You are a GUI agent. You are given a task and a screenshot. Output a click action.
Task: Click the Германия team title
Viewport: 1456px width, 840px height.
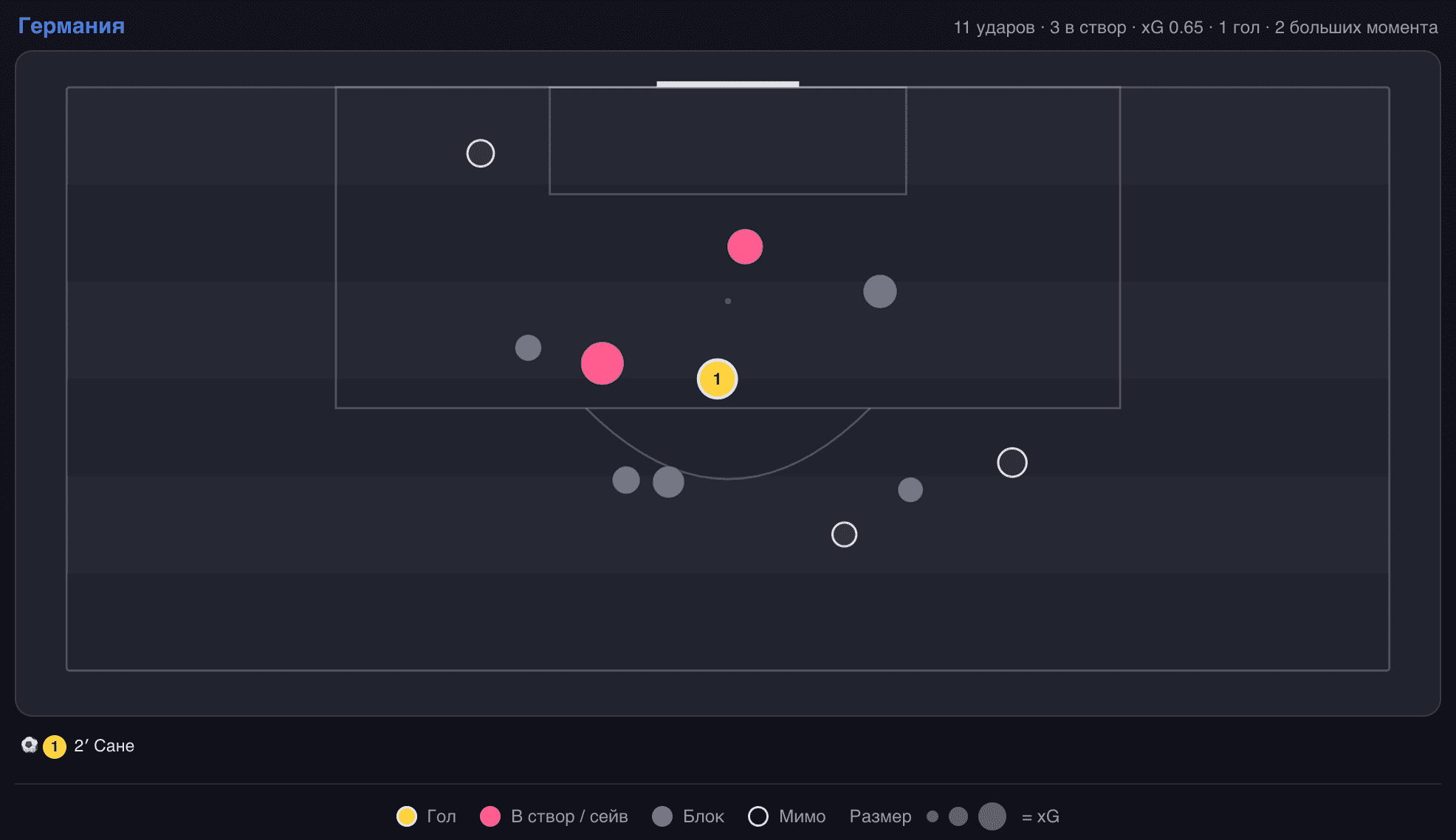(72, 26)
